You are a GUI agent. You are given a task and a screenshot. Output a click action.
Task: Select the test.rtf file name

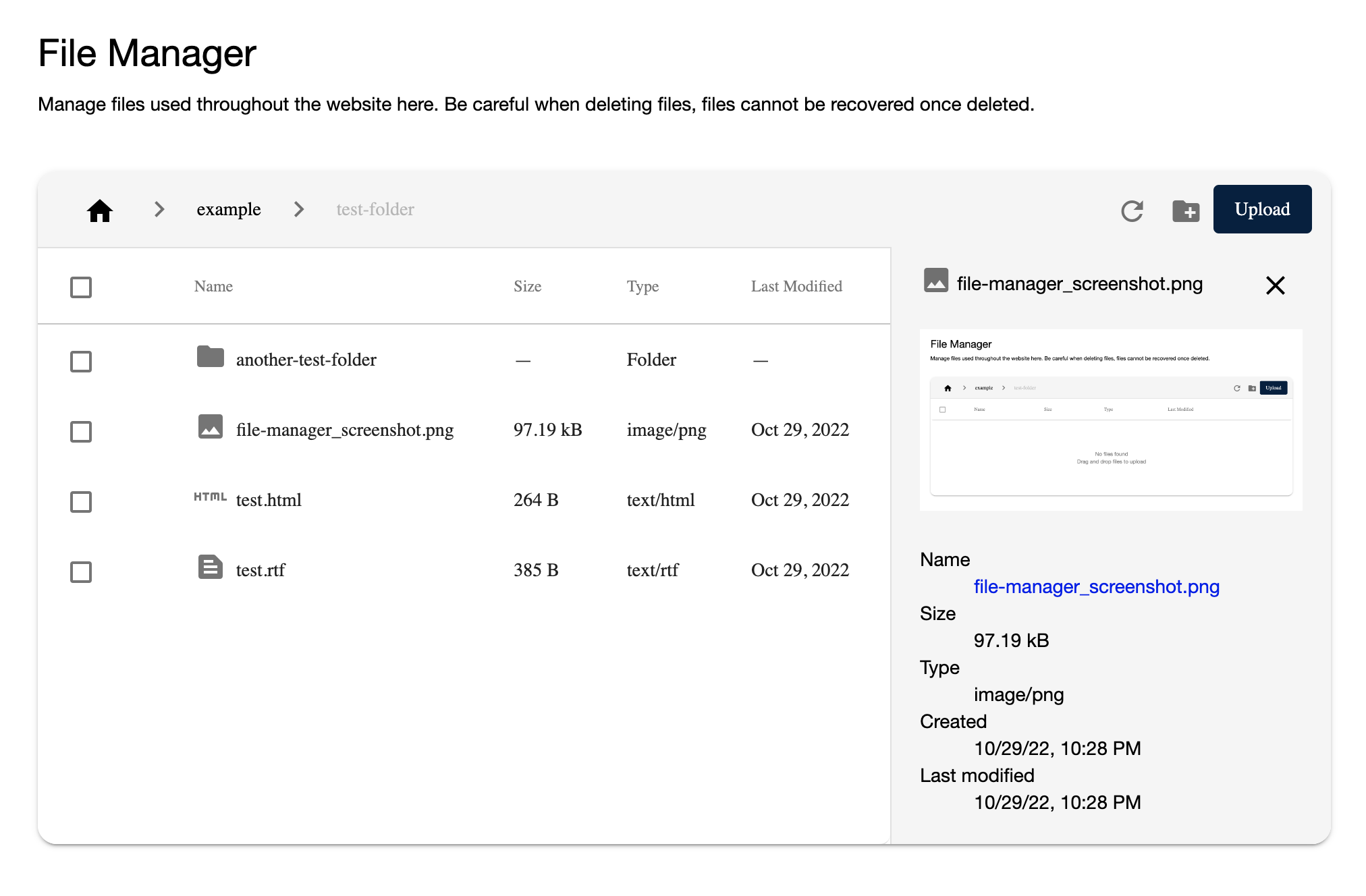pyautogui.click(x=261, y=570)
